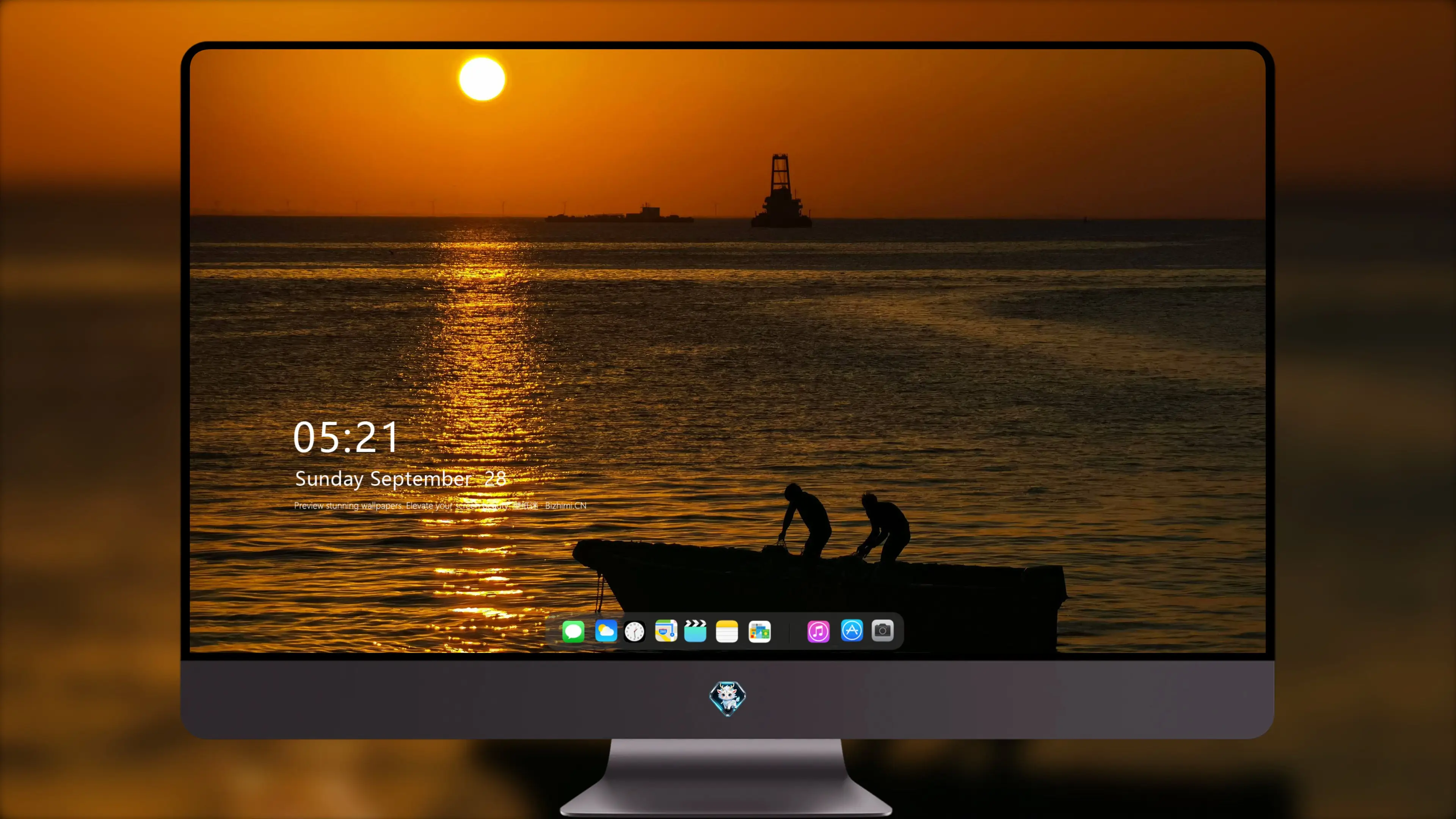Open the Clock app in the dock
This screenshot has width=1456, height=819.
click(x=634, y=631)
